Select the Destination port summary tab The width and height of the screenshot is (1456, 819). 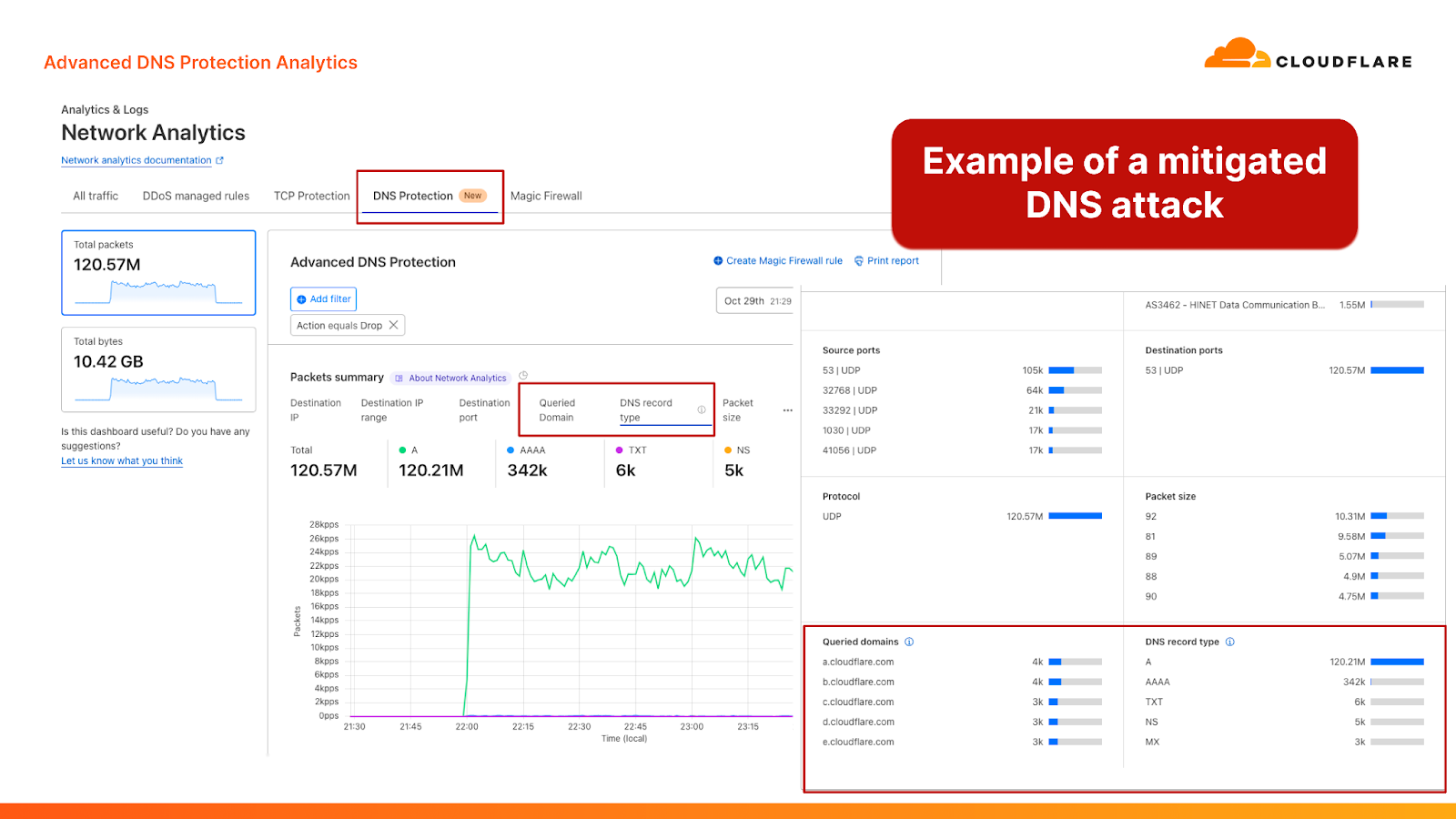[x=484, y=409]
